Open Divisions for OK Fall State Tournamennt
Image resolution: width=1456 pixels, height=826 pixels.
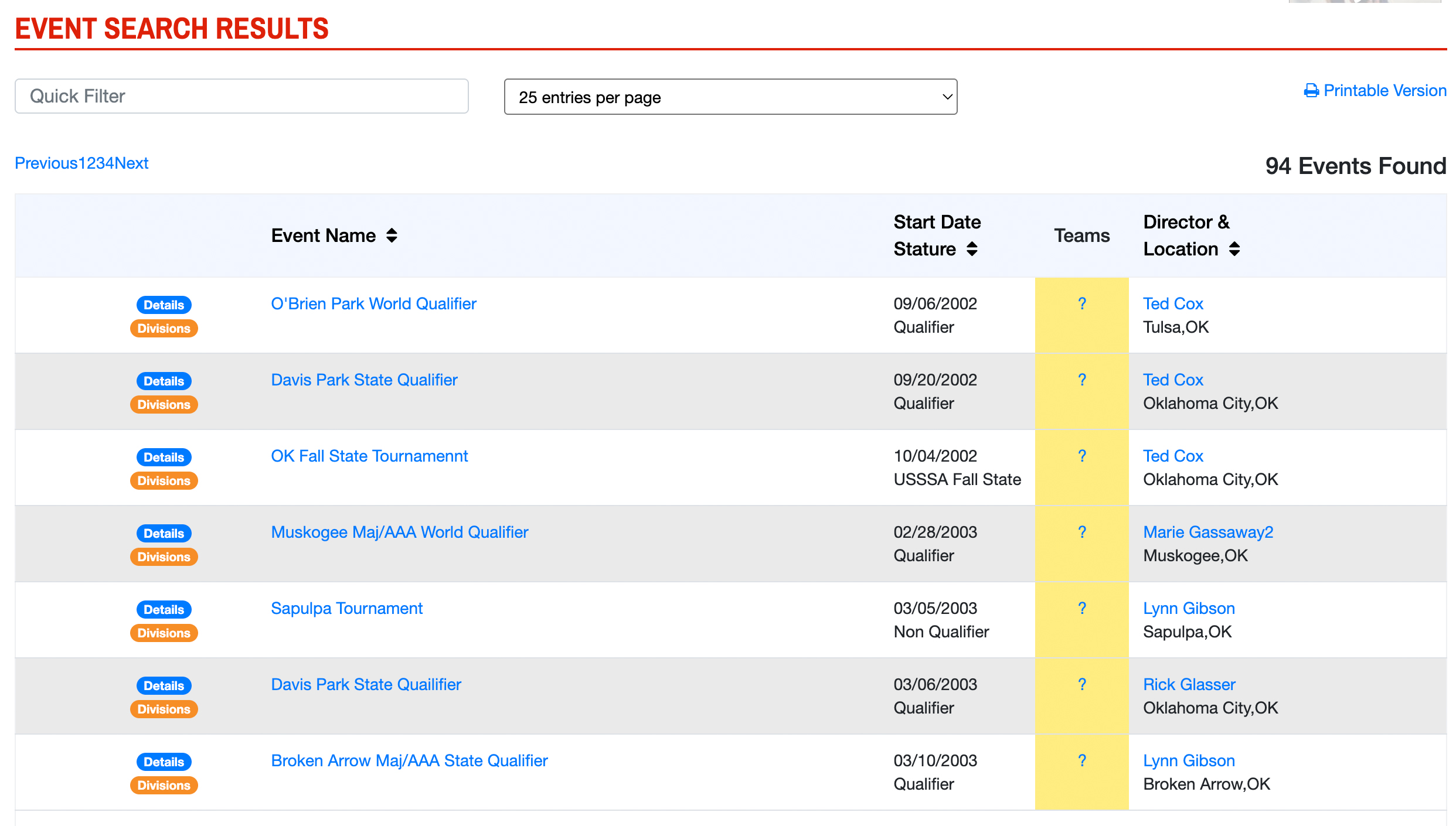164,480
